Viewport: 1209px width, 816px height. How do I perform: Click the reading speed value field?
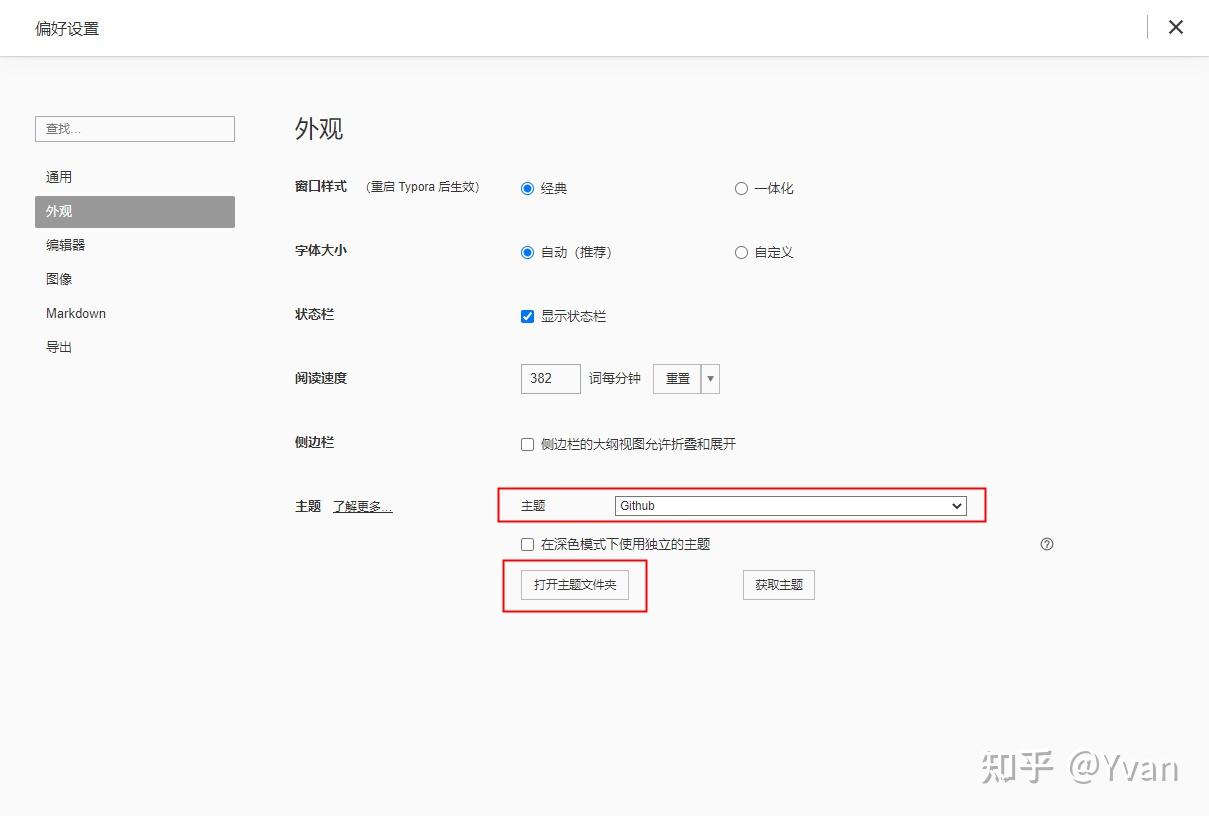tap(550, 378)
